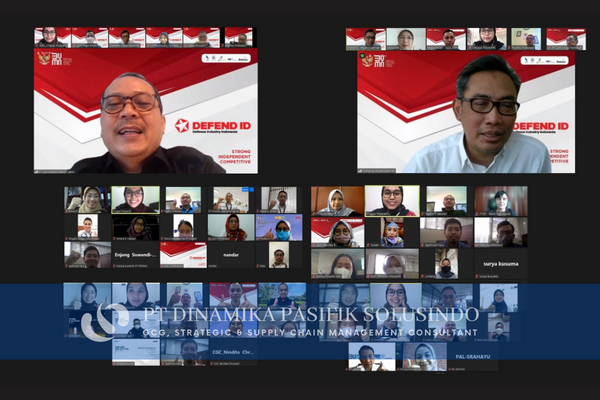Click the DEFEND ID logo behind right speaker
The width and height of the screenshot is (600, 400).
click(x=540, y=127)
